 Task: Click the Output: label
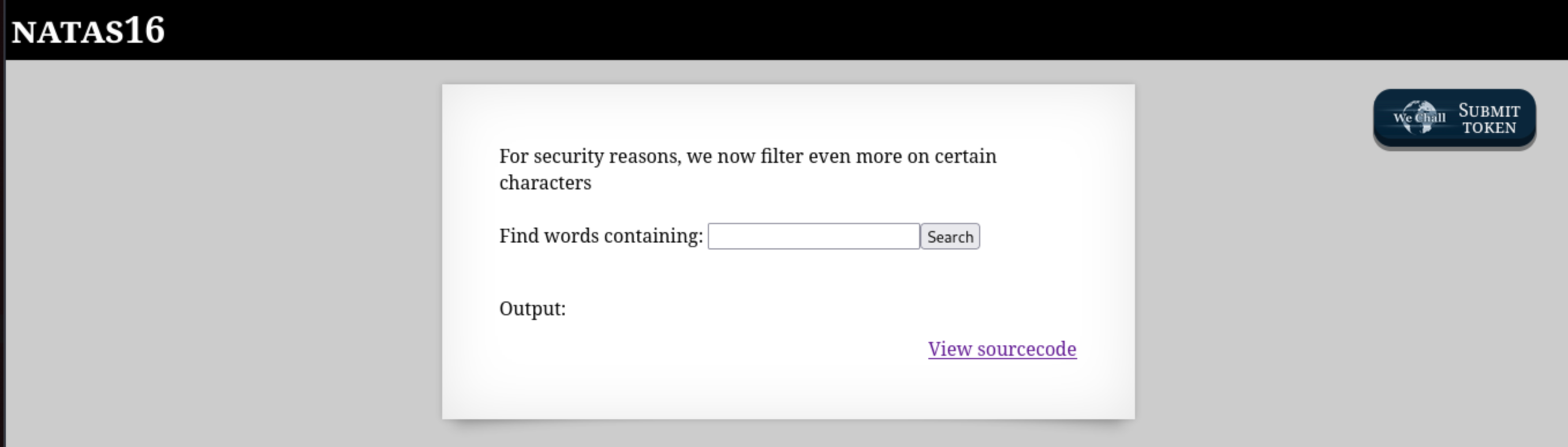click(x=532, y=309)
